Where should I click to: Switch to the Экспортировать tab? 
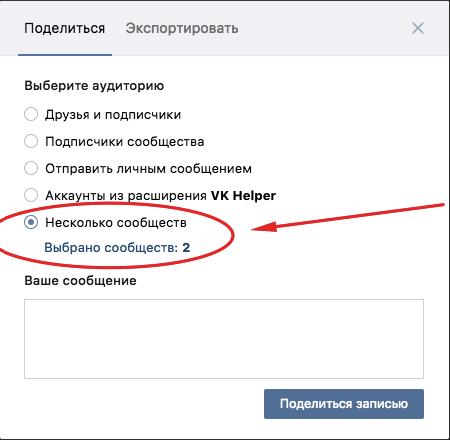pos(182,28)
